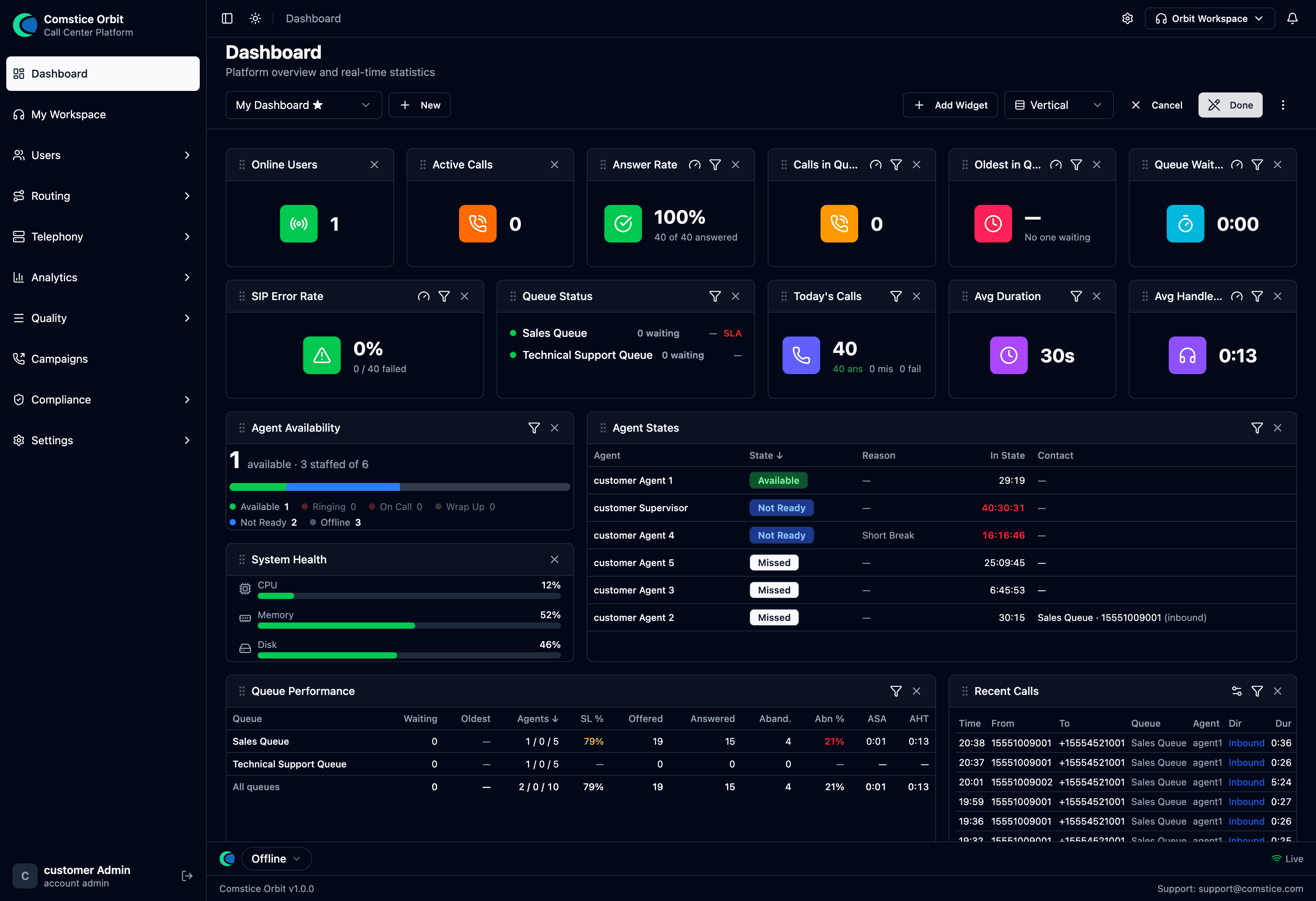Open the filter on Queue Wait widget
This screenshot has width=1316, height=901.
(x=1257, y=165)
